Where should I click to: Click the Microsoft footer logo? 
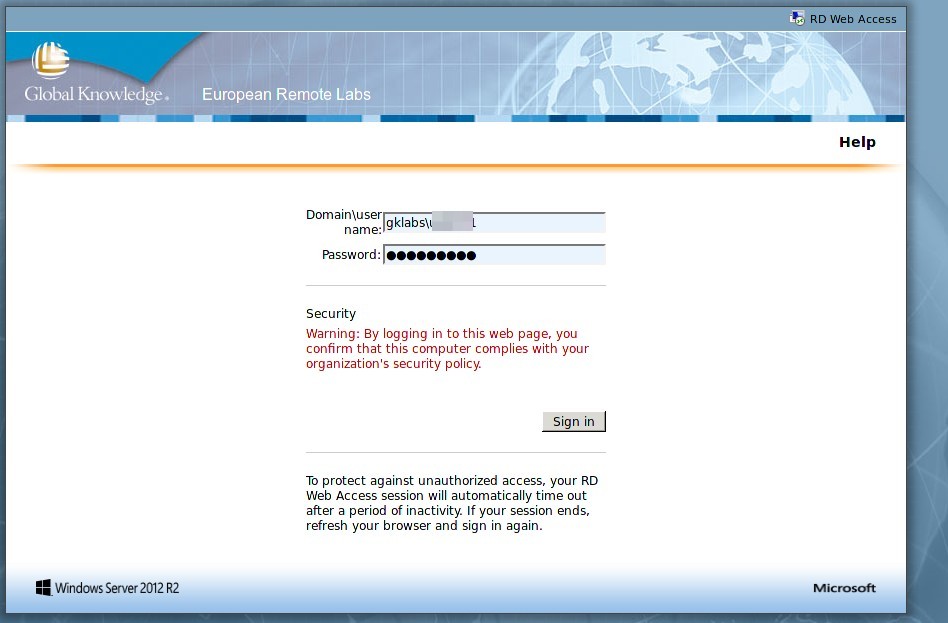point(844,588)
